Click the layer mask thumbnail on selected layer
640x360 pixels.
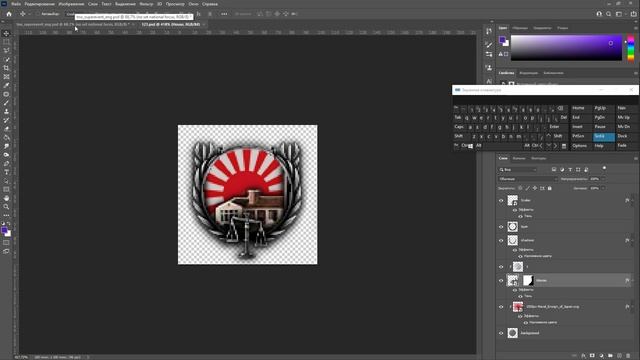coord(528,280)
